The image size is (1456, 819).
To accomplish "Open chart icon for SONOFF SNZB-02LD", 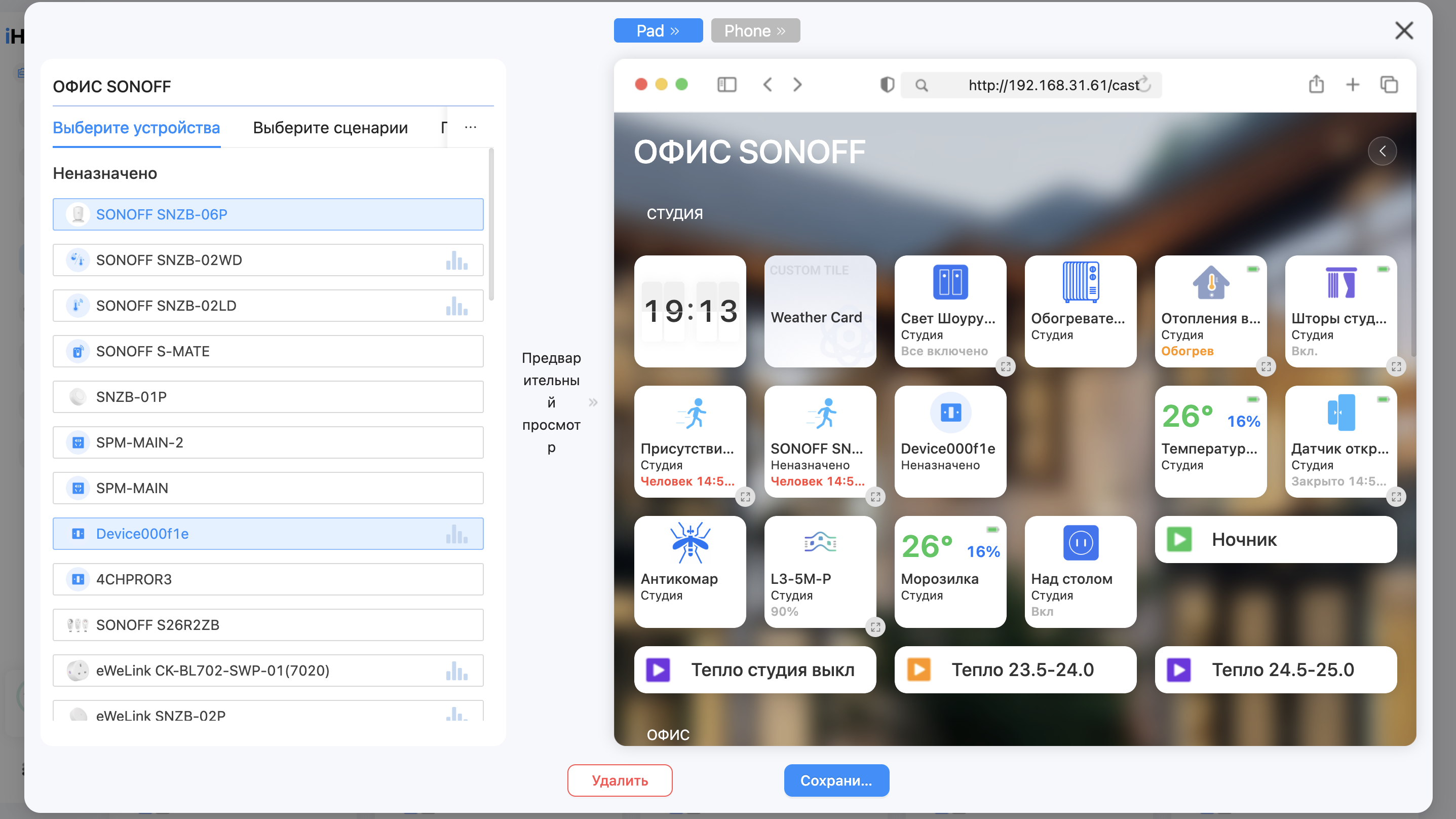I will click(456, 306).
